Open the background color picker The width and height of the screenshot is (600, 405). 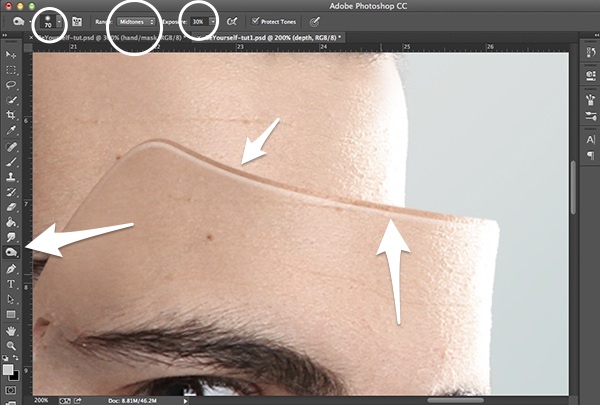tap(15, 376)
